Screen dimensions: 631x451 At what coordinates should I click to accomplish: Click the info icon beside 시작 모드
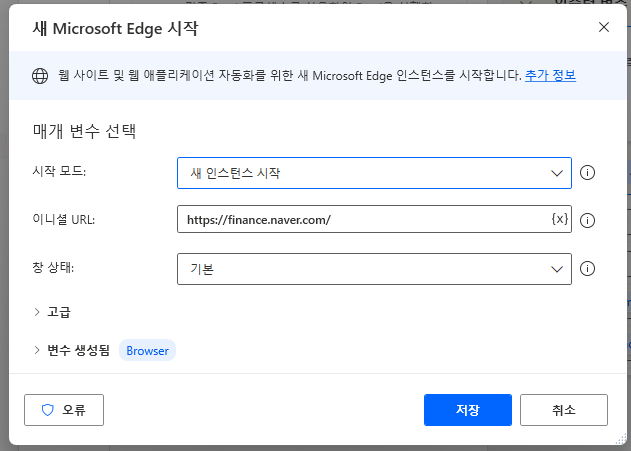tap(587, 173)
